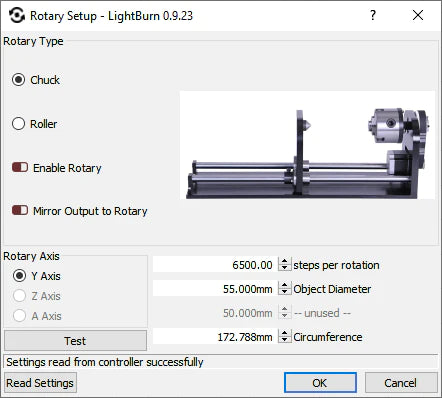Viewport: 442px width, 398px height.
Task: Confirm the dialog with OK
Action: (320, 383)
